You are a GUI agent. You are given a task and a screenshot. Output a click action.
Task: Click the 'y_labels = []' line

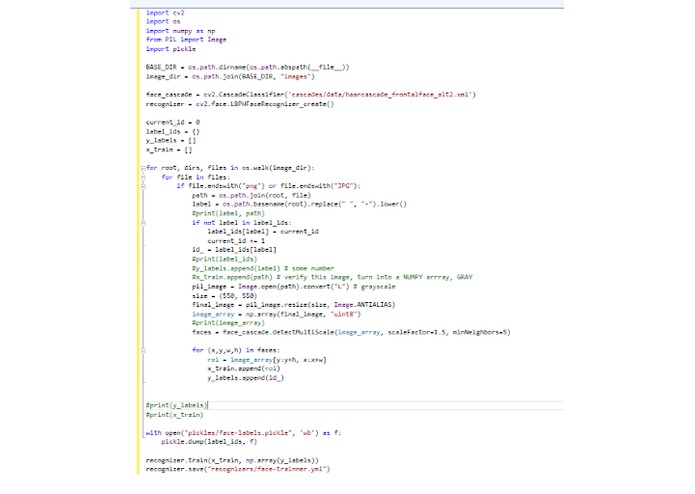(171, 140)
